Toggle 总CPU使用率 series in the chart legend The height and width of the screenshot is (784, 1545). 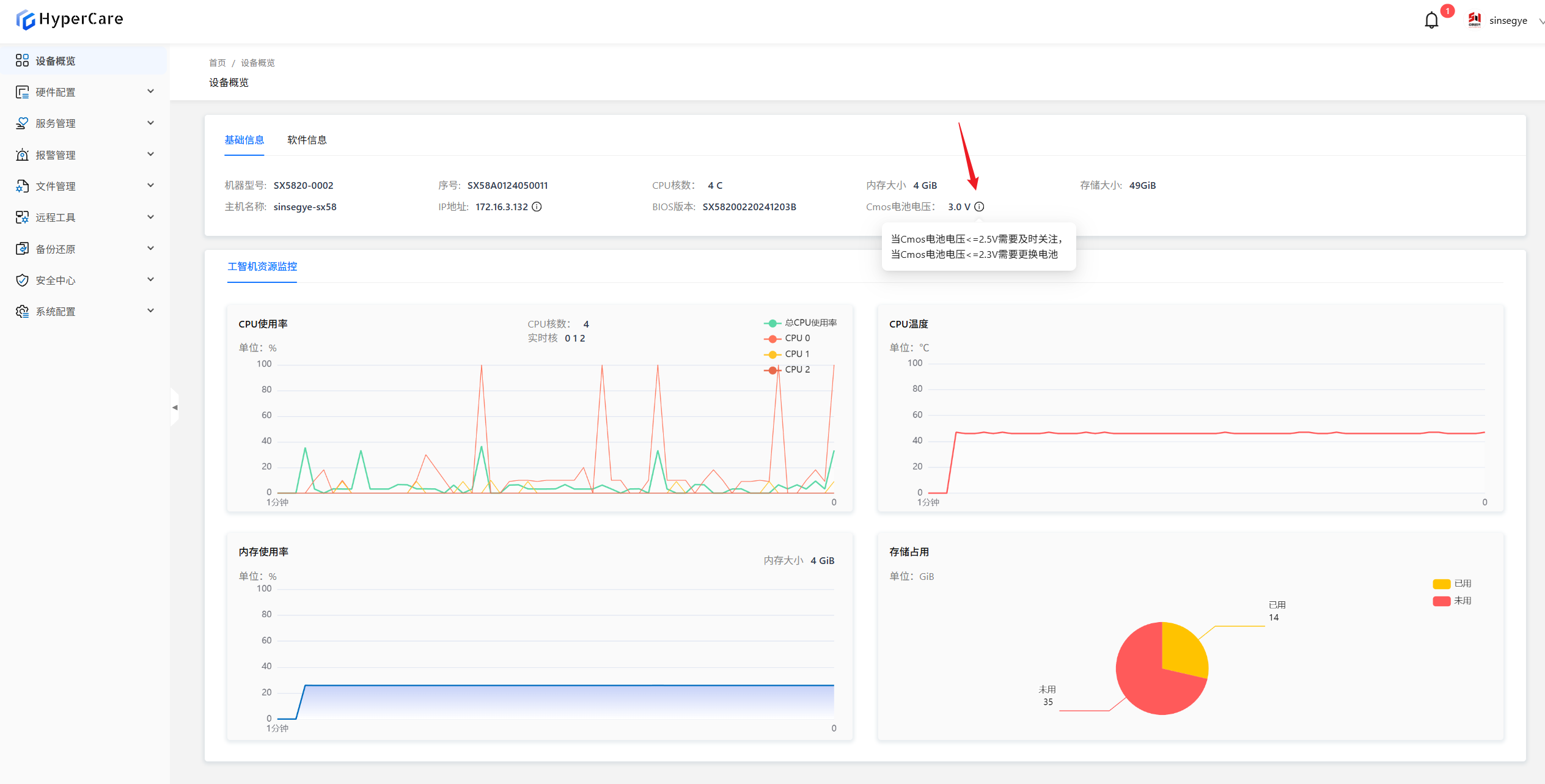point(801,323)
